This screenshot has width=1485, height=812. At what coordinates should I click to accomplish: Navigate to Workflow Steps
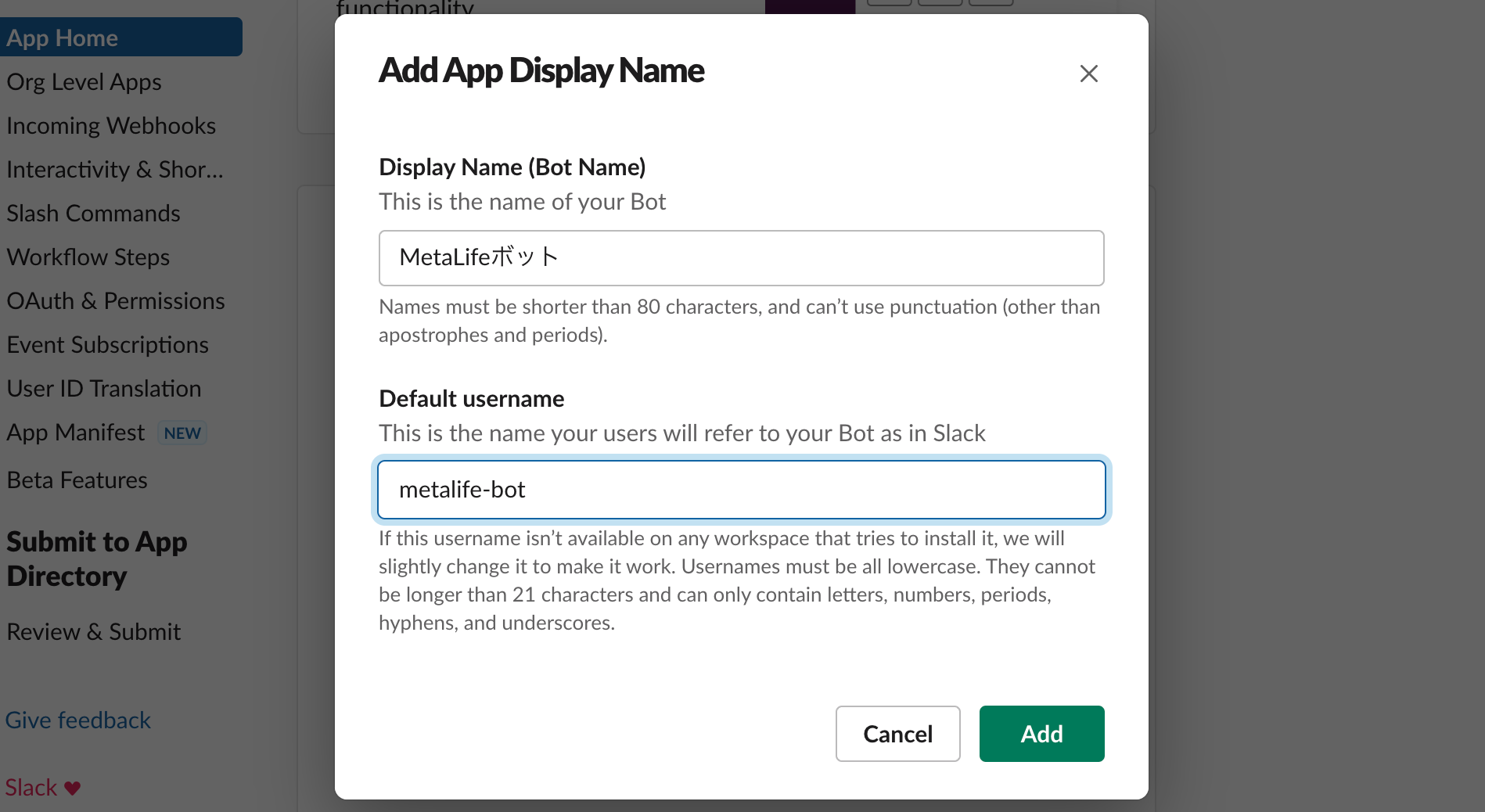[88, 257]
